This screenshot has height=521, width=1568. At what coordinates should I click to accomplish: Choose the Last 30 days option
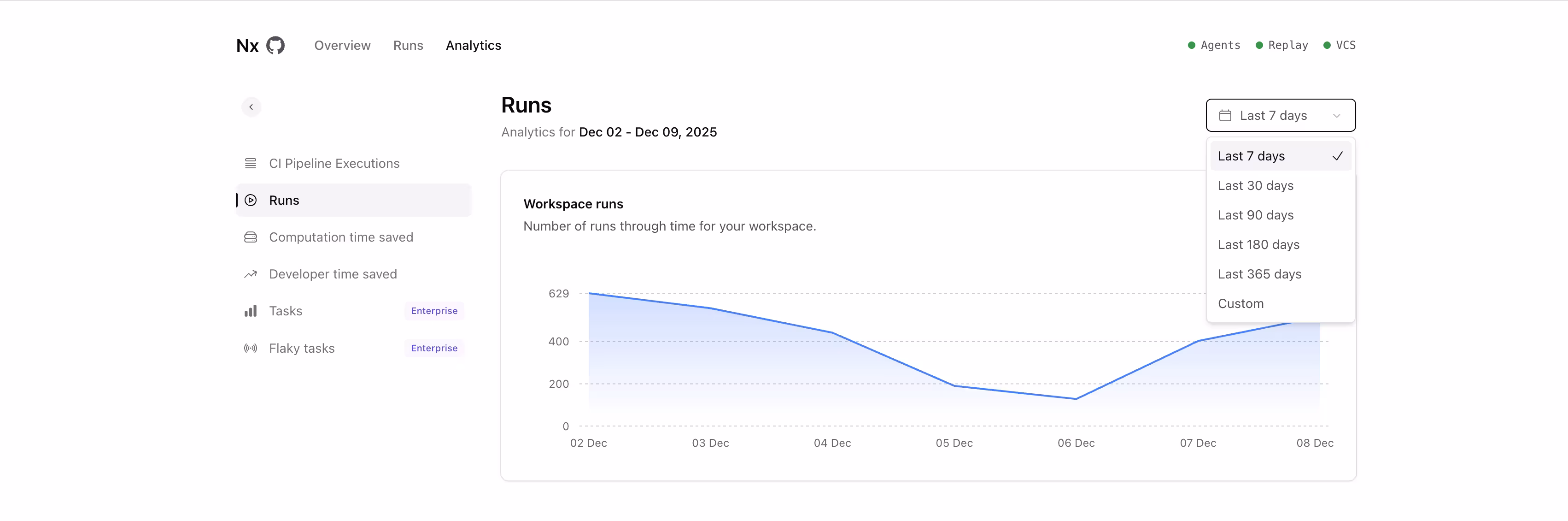(1255, 185)
